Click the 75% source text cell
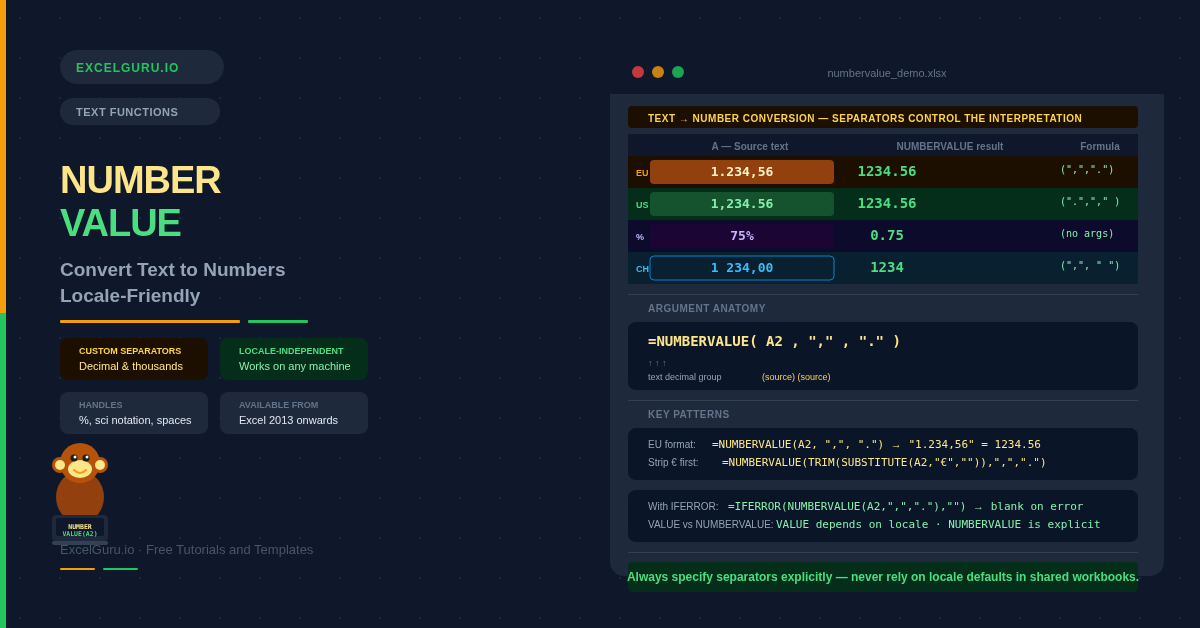 point(741,236)
